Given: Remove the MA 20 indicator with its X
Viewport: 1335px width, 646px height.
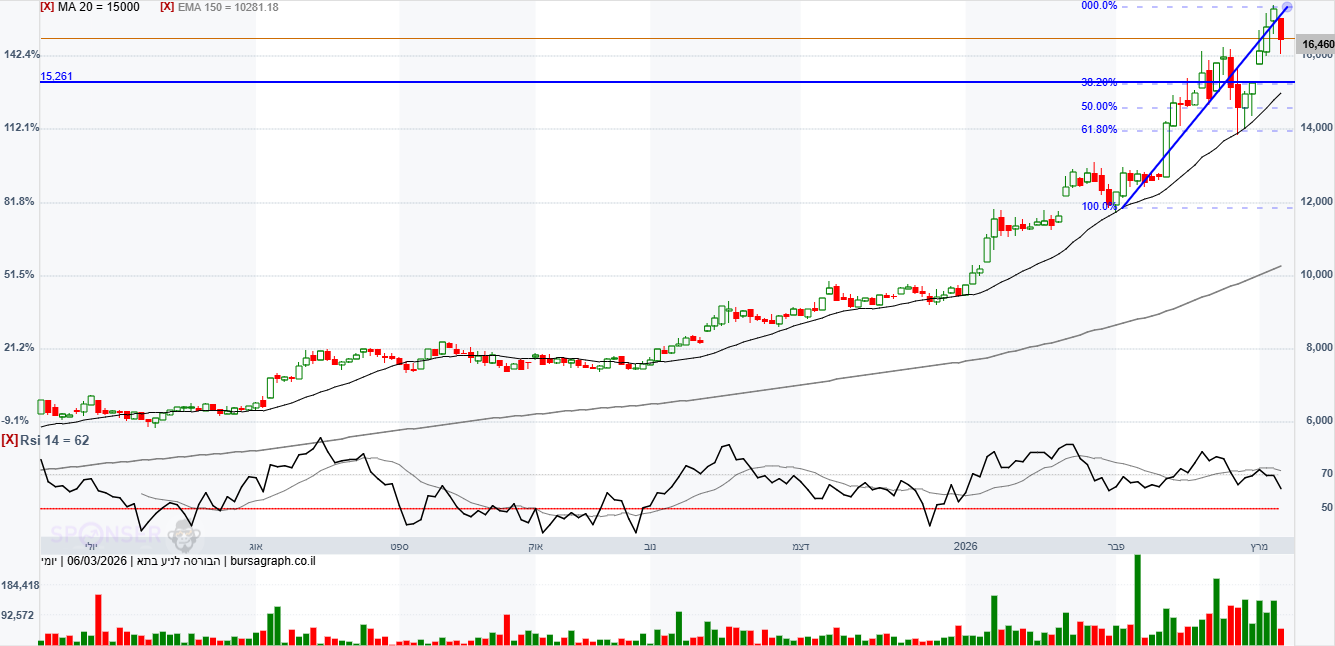Looking at the screenshot, I should click(x=47, y=7).
